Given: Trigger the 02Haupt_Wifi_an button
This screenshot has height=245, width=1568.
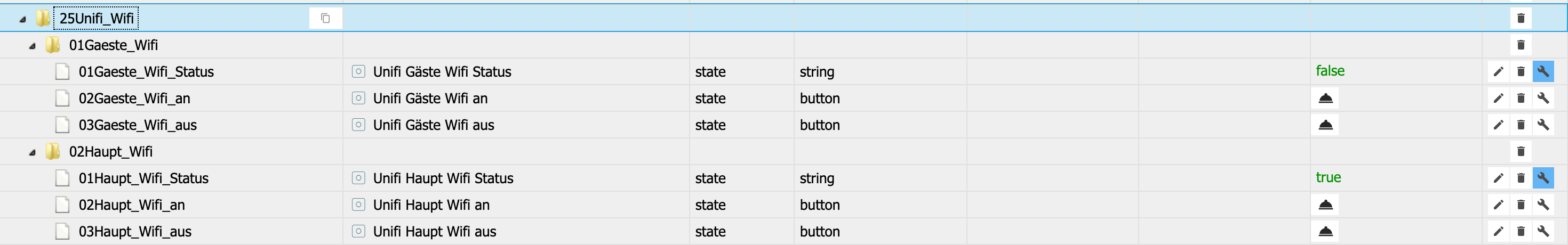Looking at the screenshot, I should pyautogui.click(x=1325, y=205).
